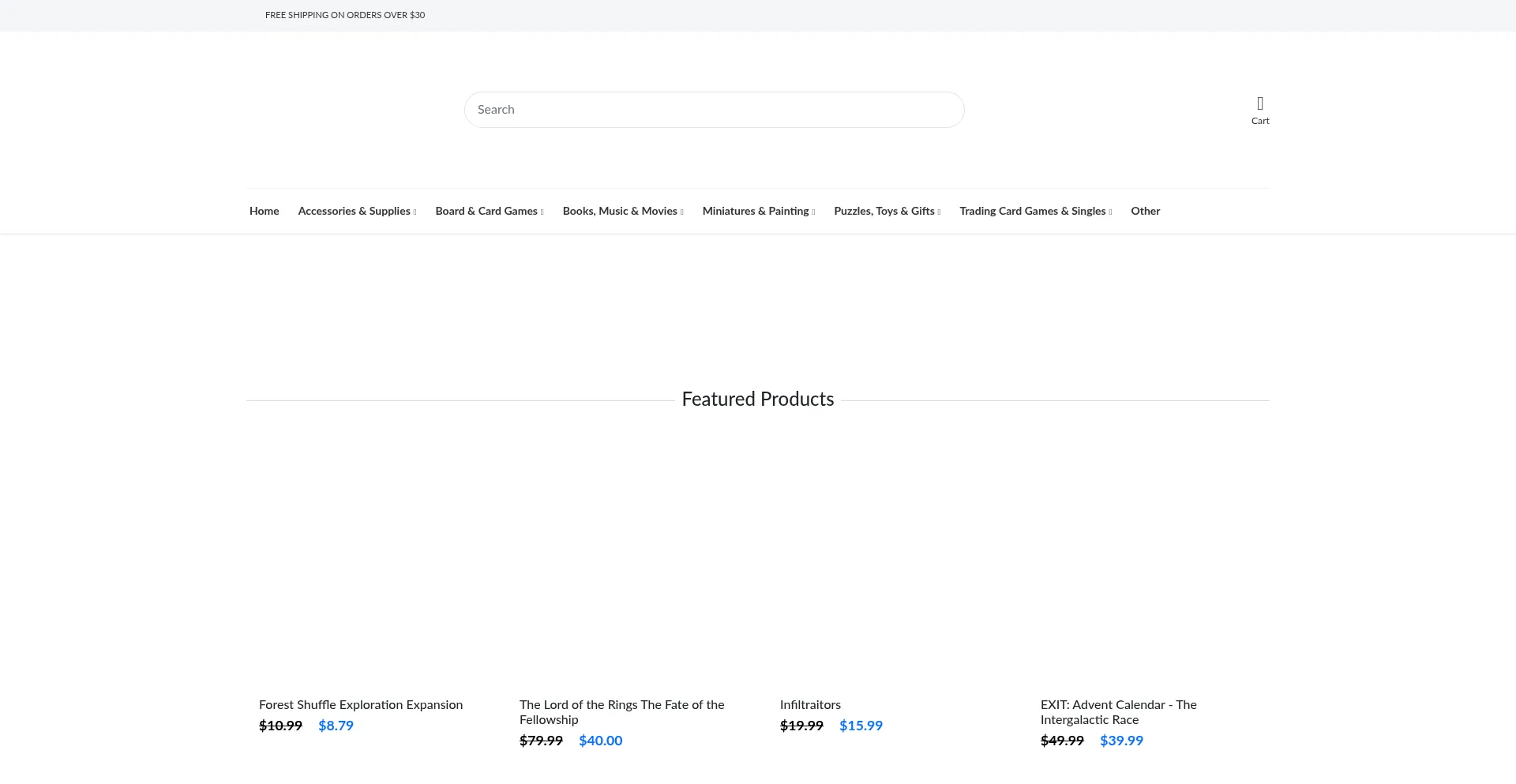
Task: Open Forest Shuffle Exploration Expansion product link
Action: [361, 704]
